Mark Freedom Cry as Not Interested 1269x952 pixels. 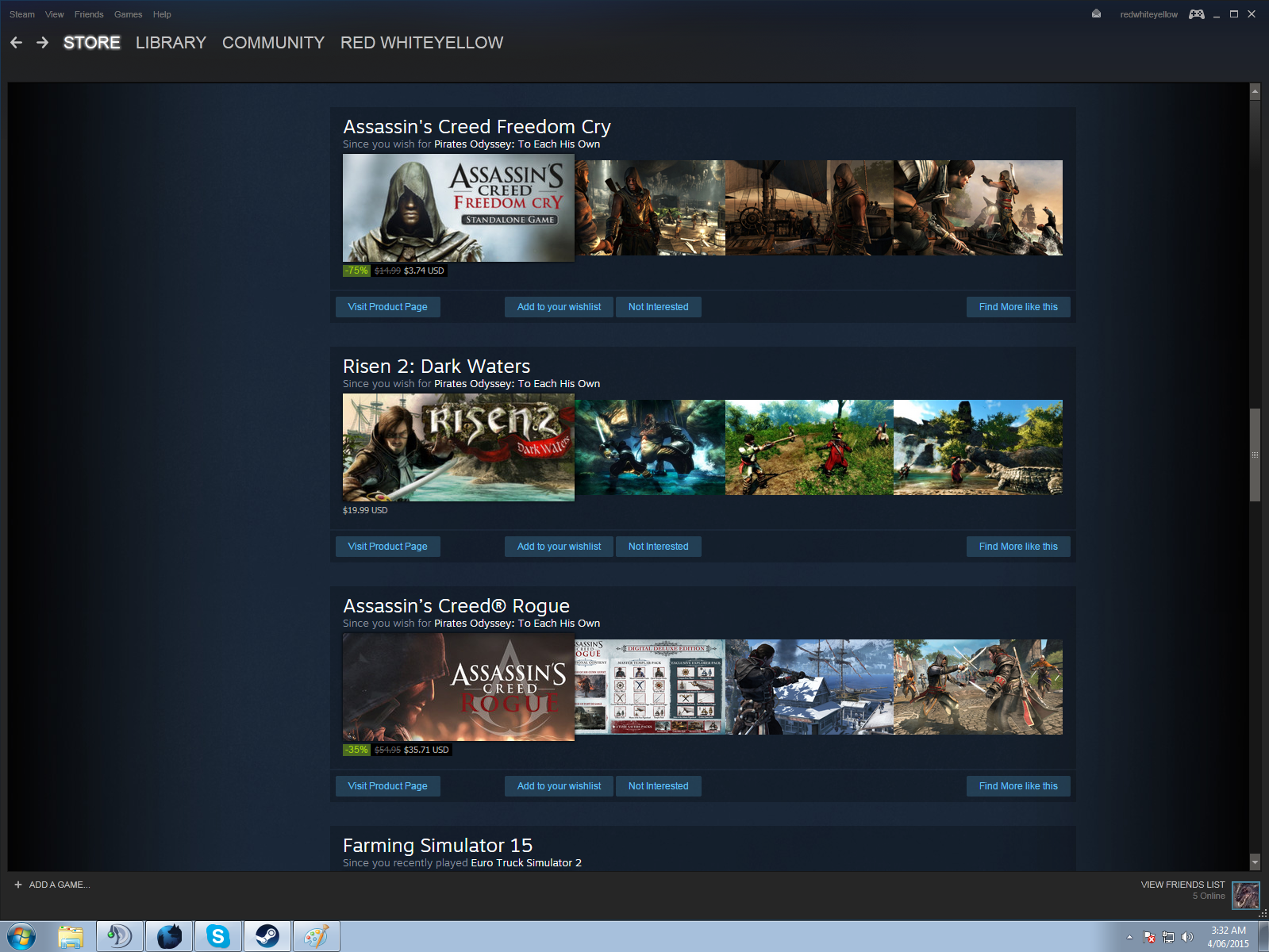pyautogui.click(x=658, y=307)
